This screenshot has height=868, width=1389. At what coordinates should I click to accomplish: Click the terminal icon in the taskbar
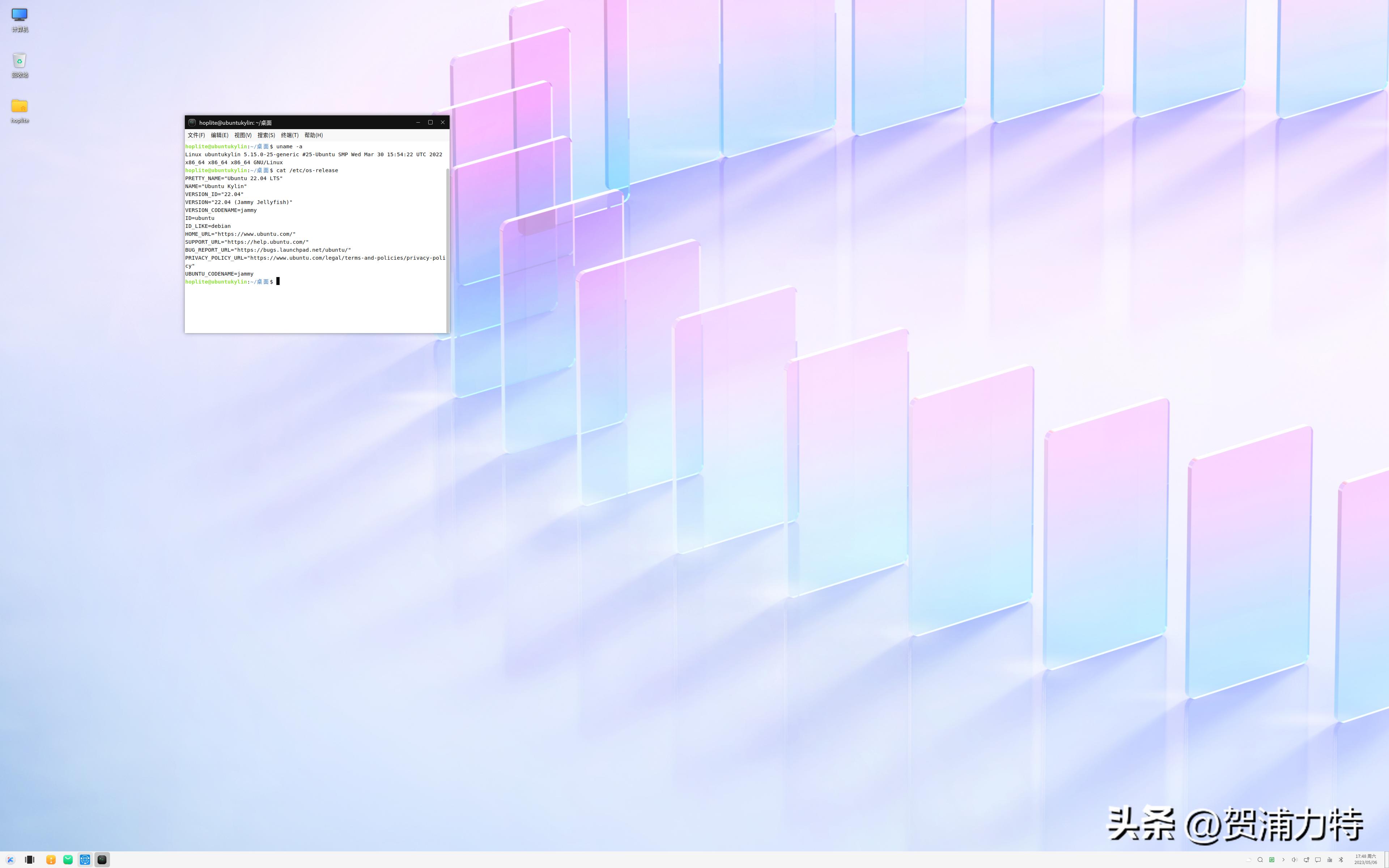[102, 859]
